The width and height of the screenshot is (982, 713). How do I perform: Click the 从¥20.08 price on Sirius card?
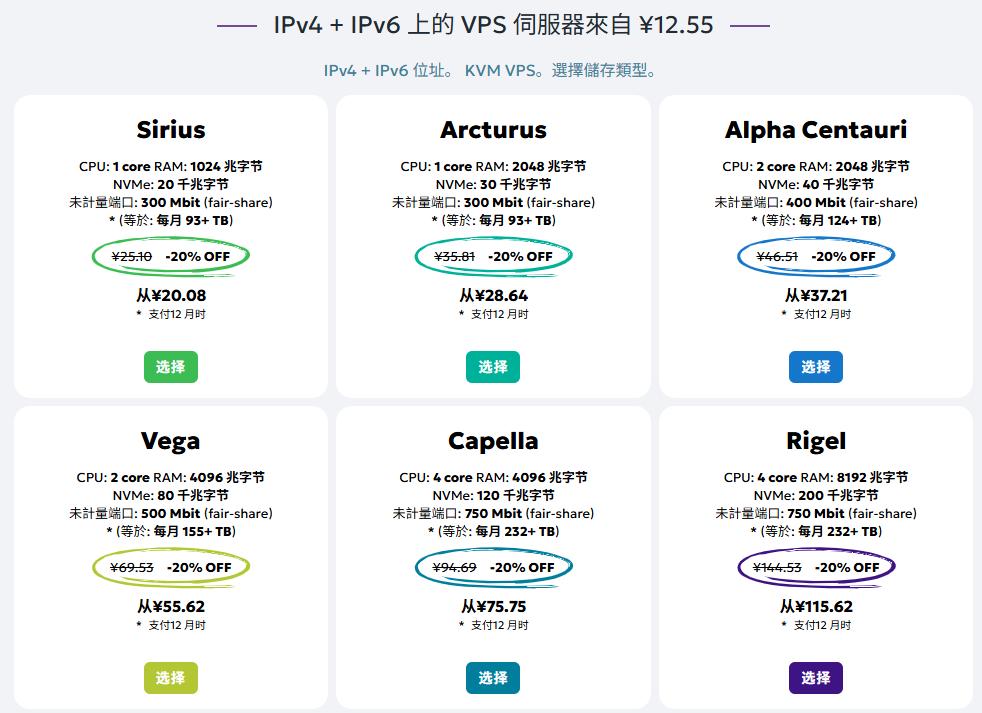171,295
